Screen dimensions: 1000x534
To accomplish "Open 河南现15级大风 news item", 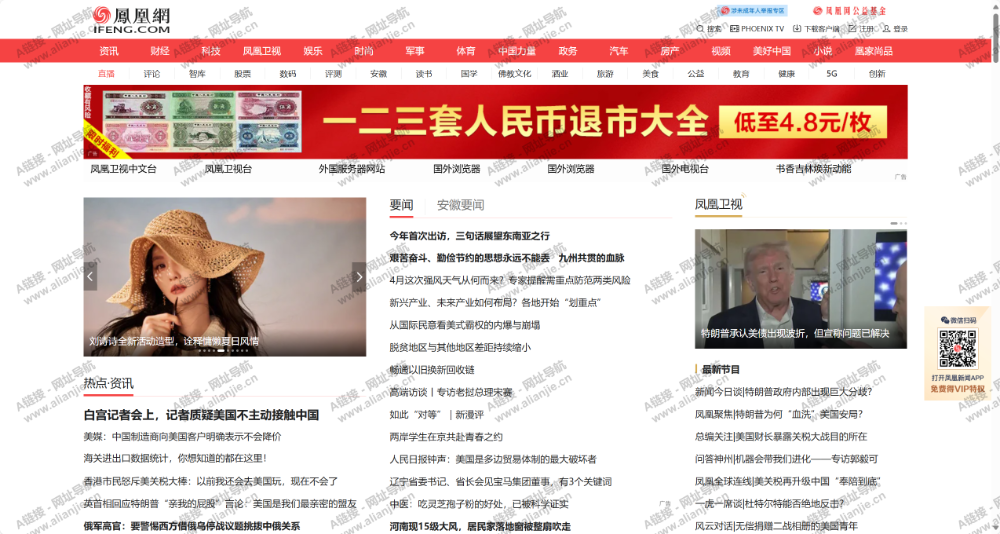I will click(x=480, y=526).
